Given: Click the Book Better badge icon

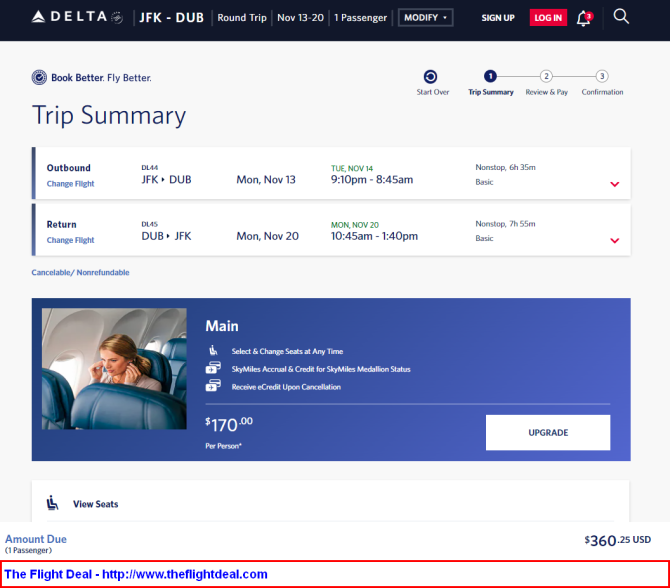Looking at the screenshot, I should (x=39, y=77).
